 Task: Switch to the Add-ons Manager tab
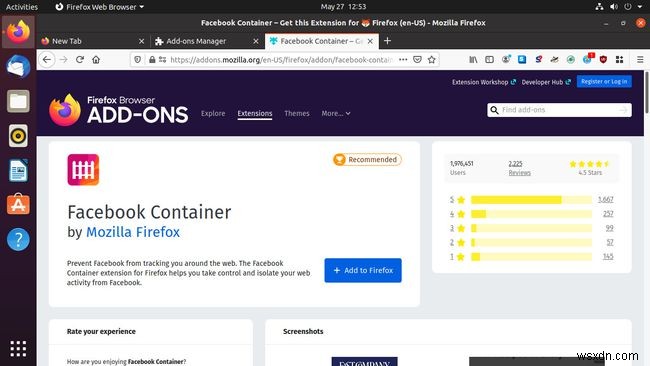click(206, 41)
